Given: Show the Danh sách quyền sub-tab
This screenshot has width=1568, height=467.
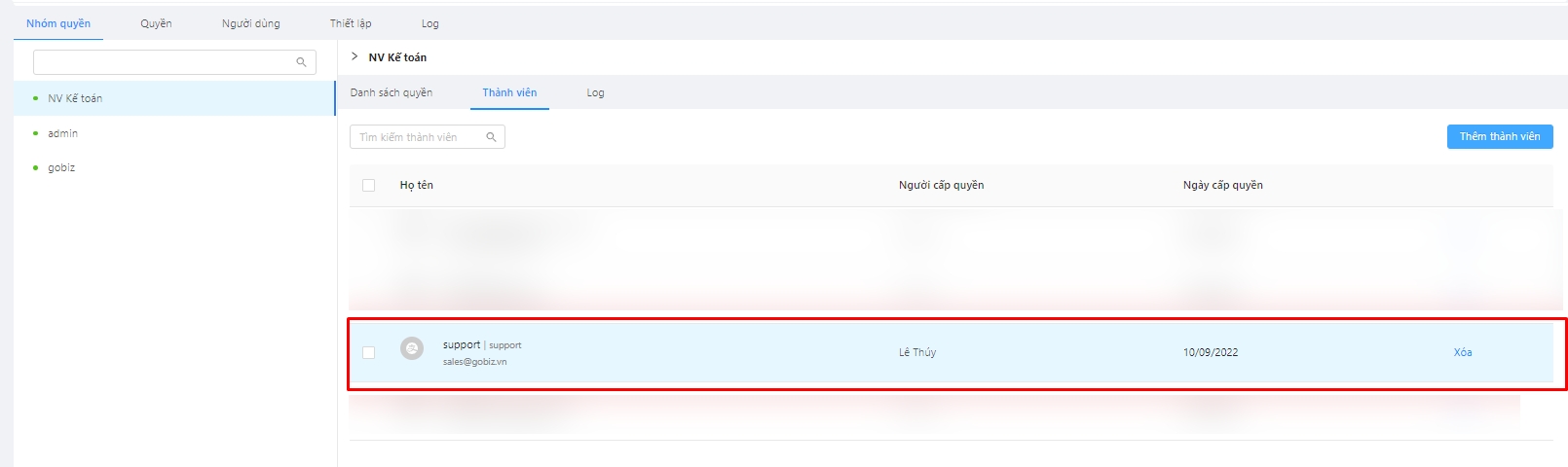Looking at the screenshot, I should (x=392, y=92).
